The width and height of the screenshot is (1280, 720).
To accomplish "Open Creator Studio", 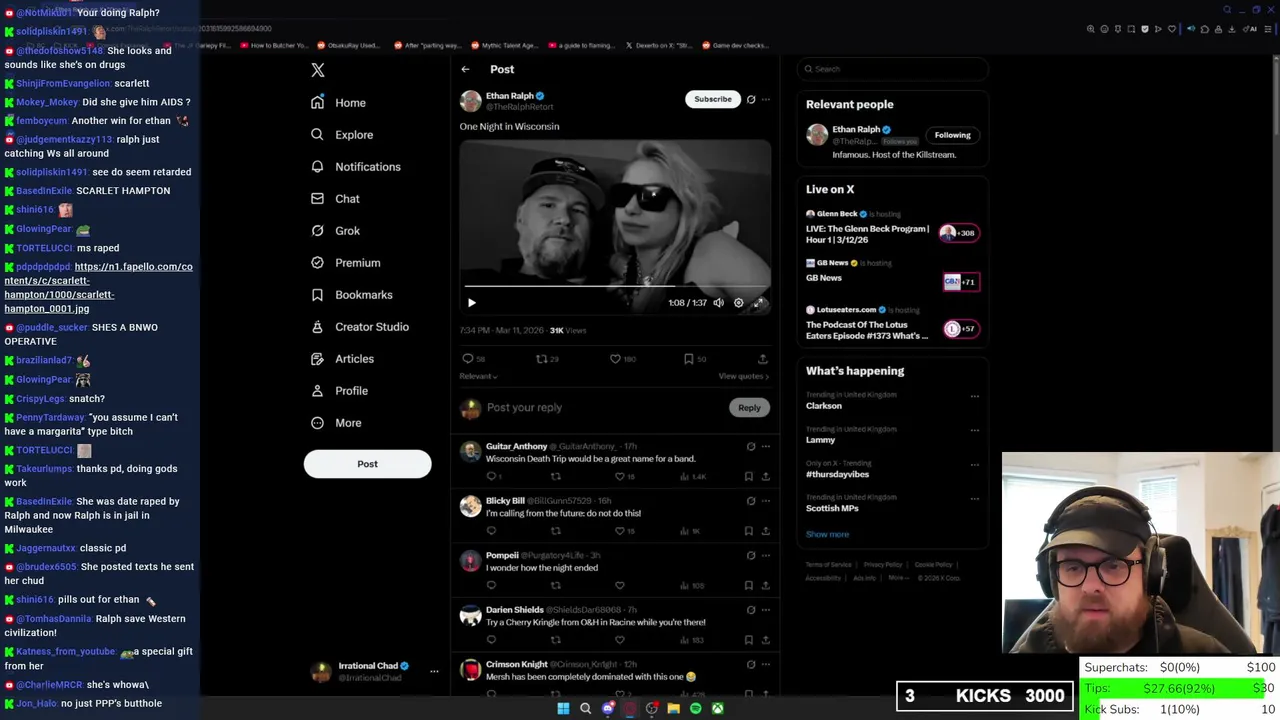I will [359, 327].
